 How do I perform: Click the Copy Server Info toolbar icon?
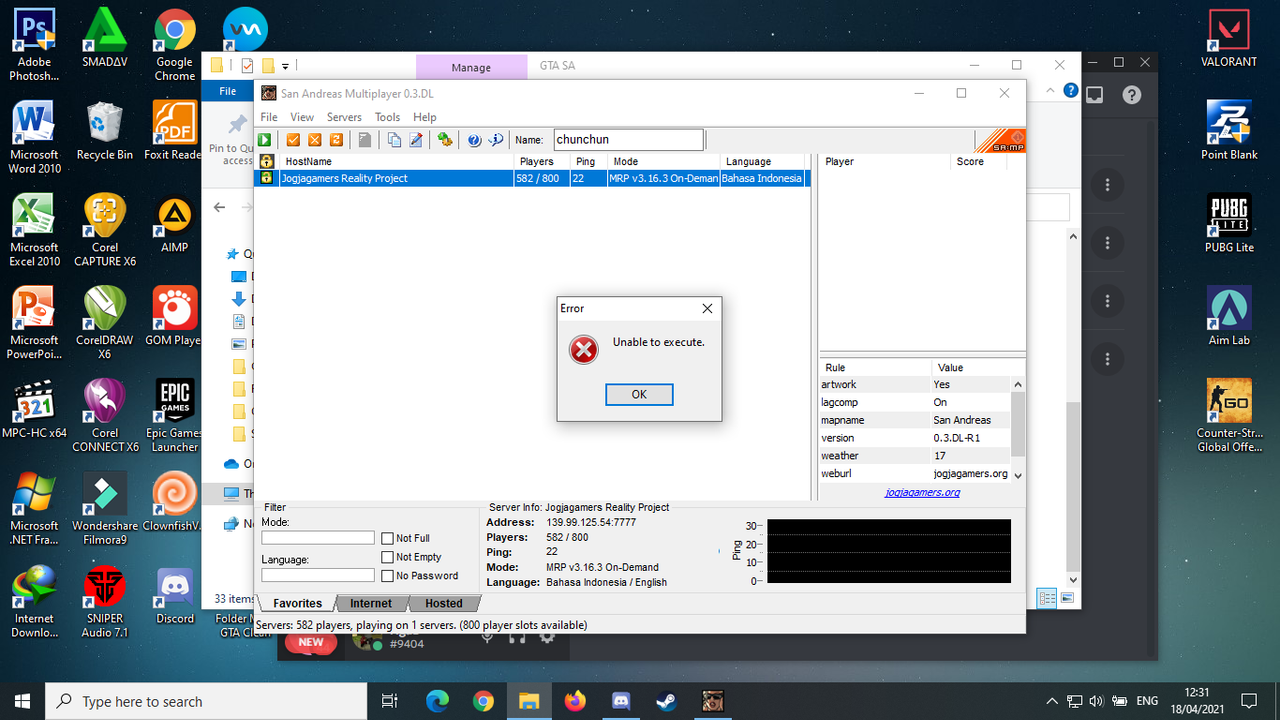tap(394, 140)
